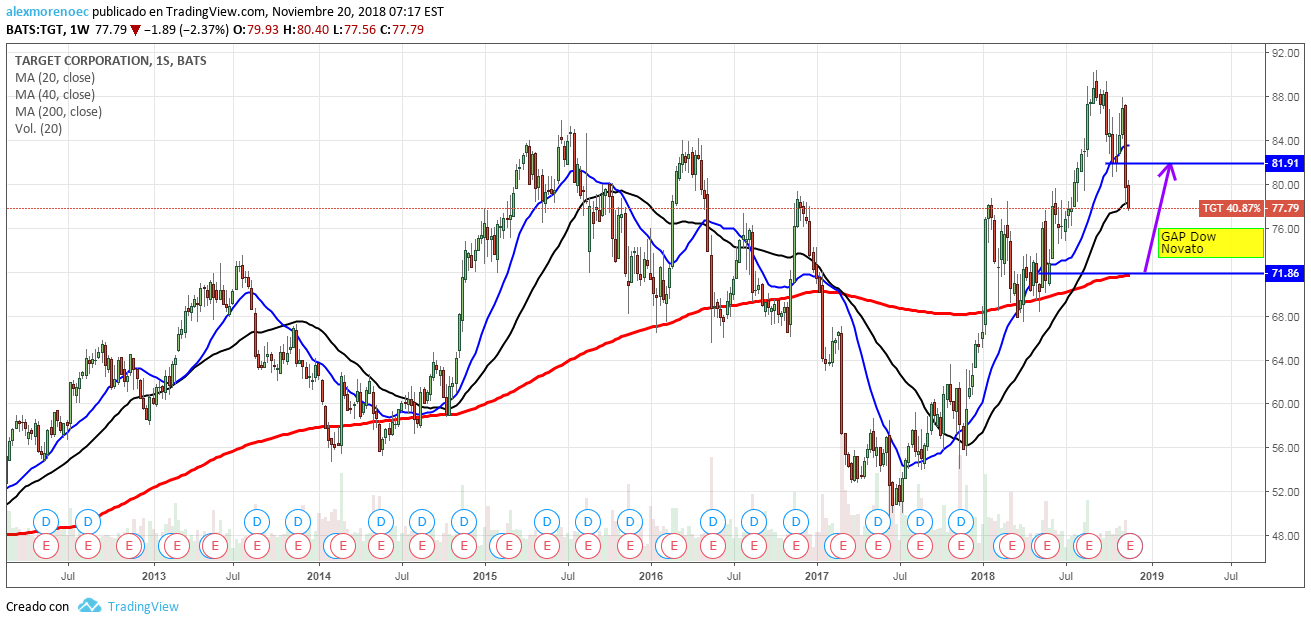Click the 56.00 price axis value
Viewport: 1311px width, 624px height.
(x=1284, y=448)
